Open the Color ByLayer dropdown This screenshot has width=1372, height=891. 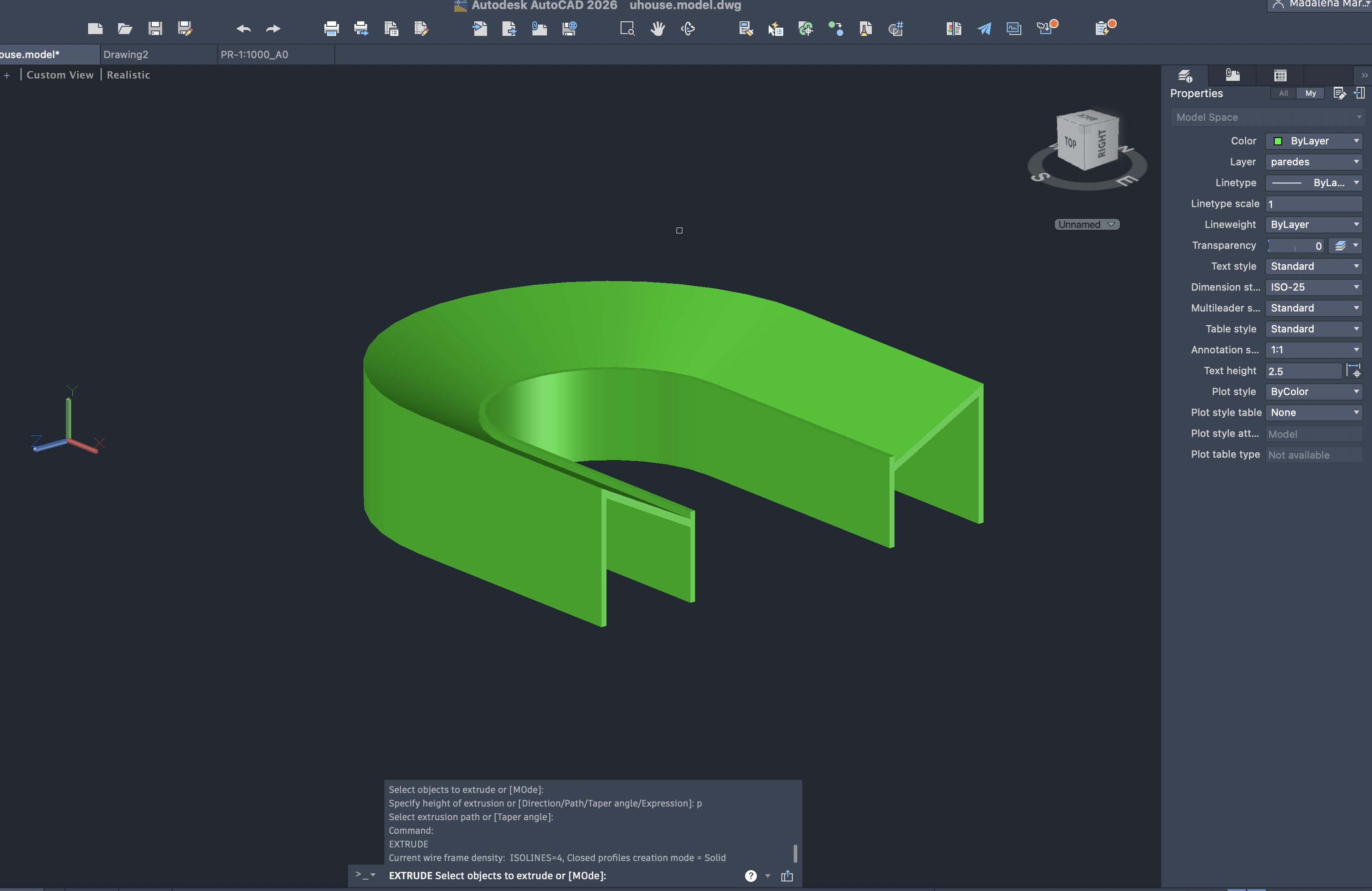click(1314, 141)
